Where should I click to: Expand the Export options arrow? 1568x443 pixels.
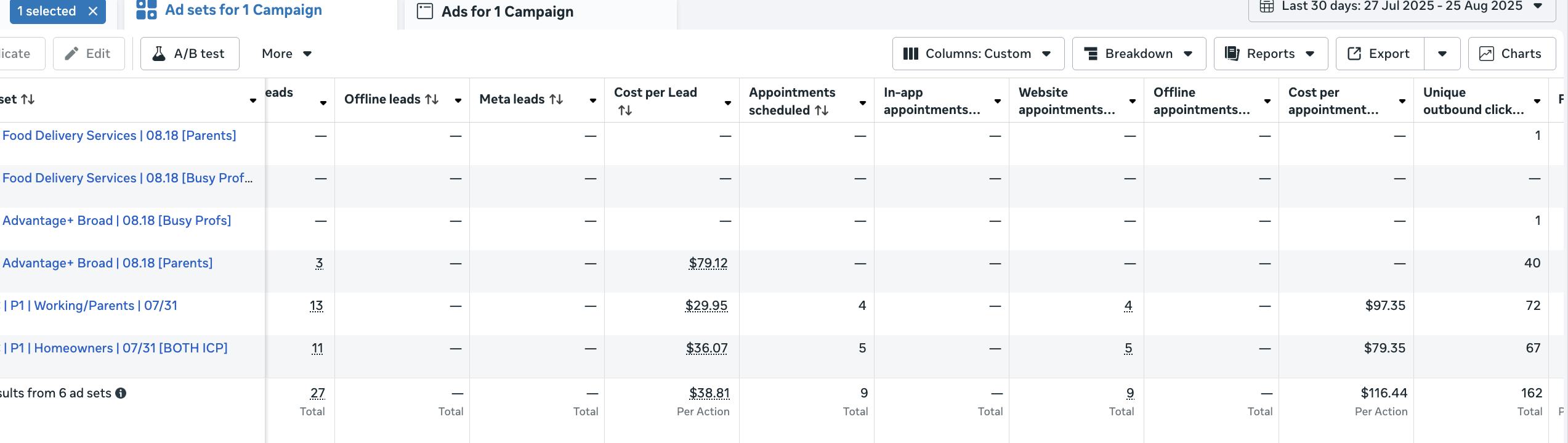click(1442, 54)
